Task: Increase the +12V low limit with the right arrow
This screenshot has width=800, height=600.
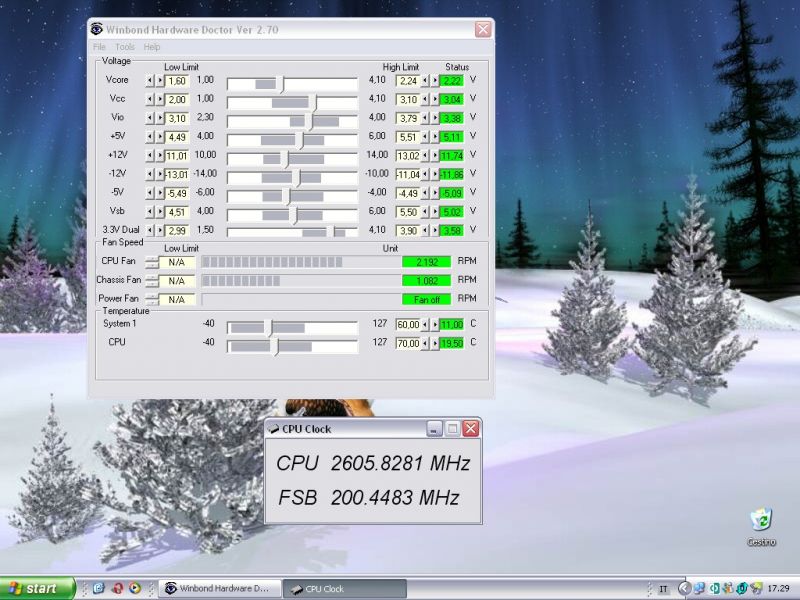Action: (x=160, y=156)
